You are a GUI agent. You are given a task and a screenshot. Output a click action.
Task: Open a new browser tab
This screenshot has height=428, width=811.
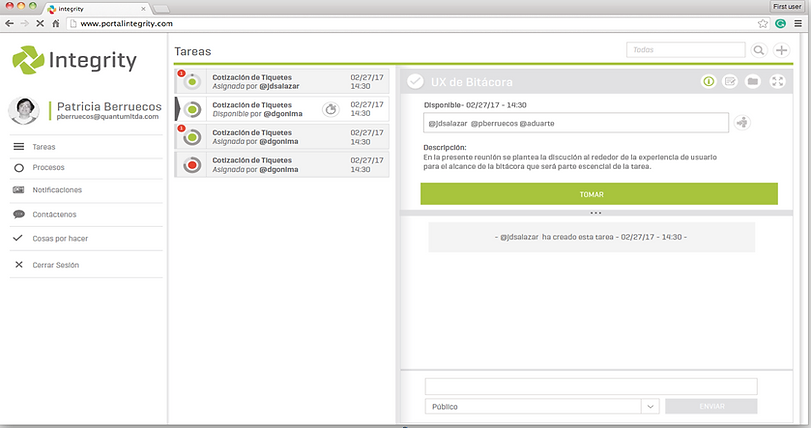161,9
